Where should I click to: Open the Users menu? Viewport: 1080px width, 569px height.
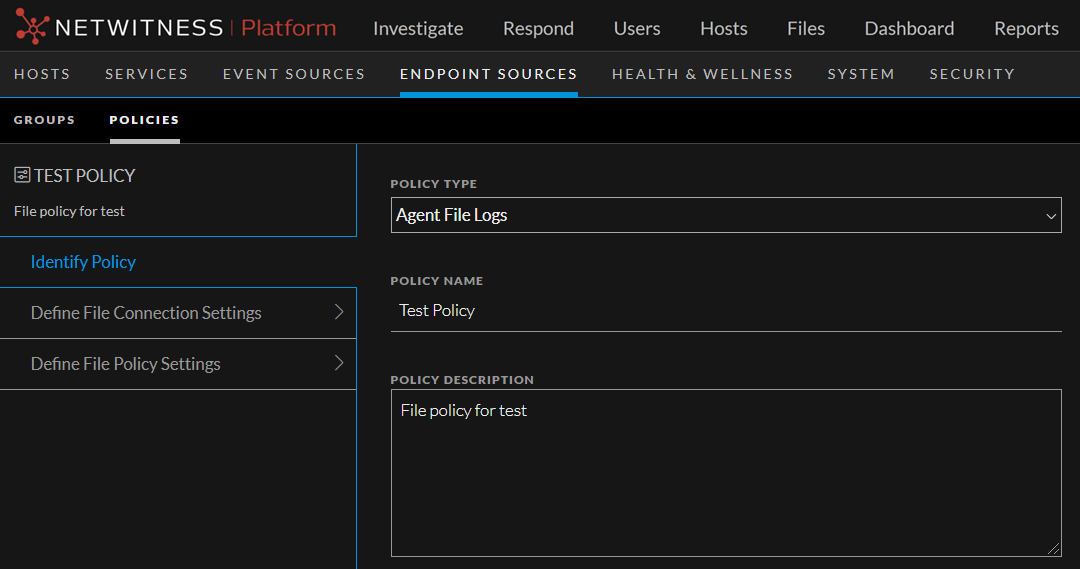pos(636,28)
